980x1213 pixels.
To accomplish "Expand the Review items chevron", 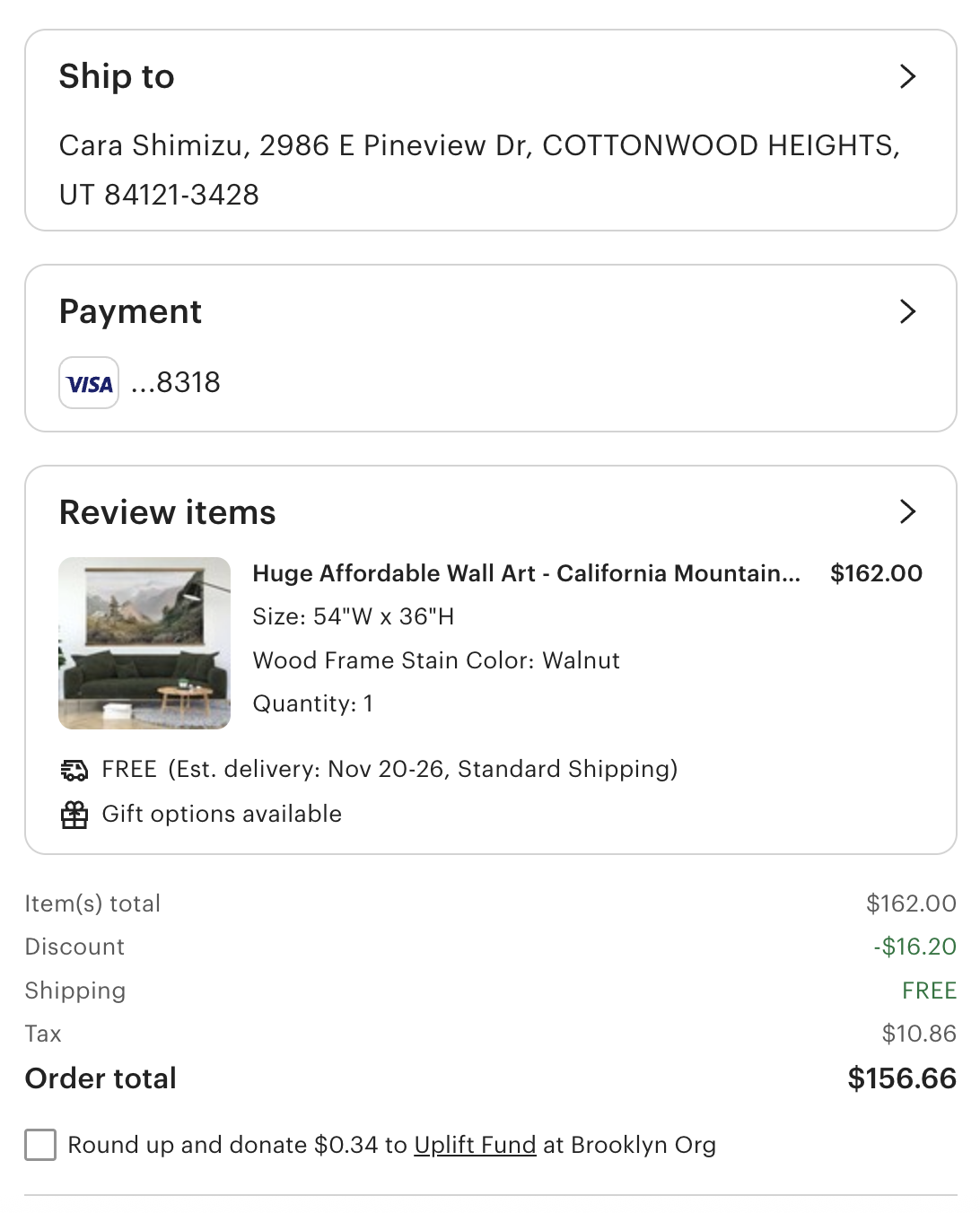I will [907, 511].
